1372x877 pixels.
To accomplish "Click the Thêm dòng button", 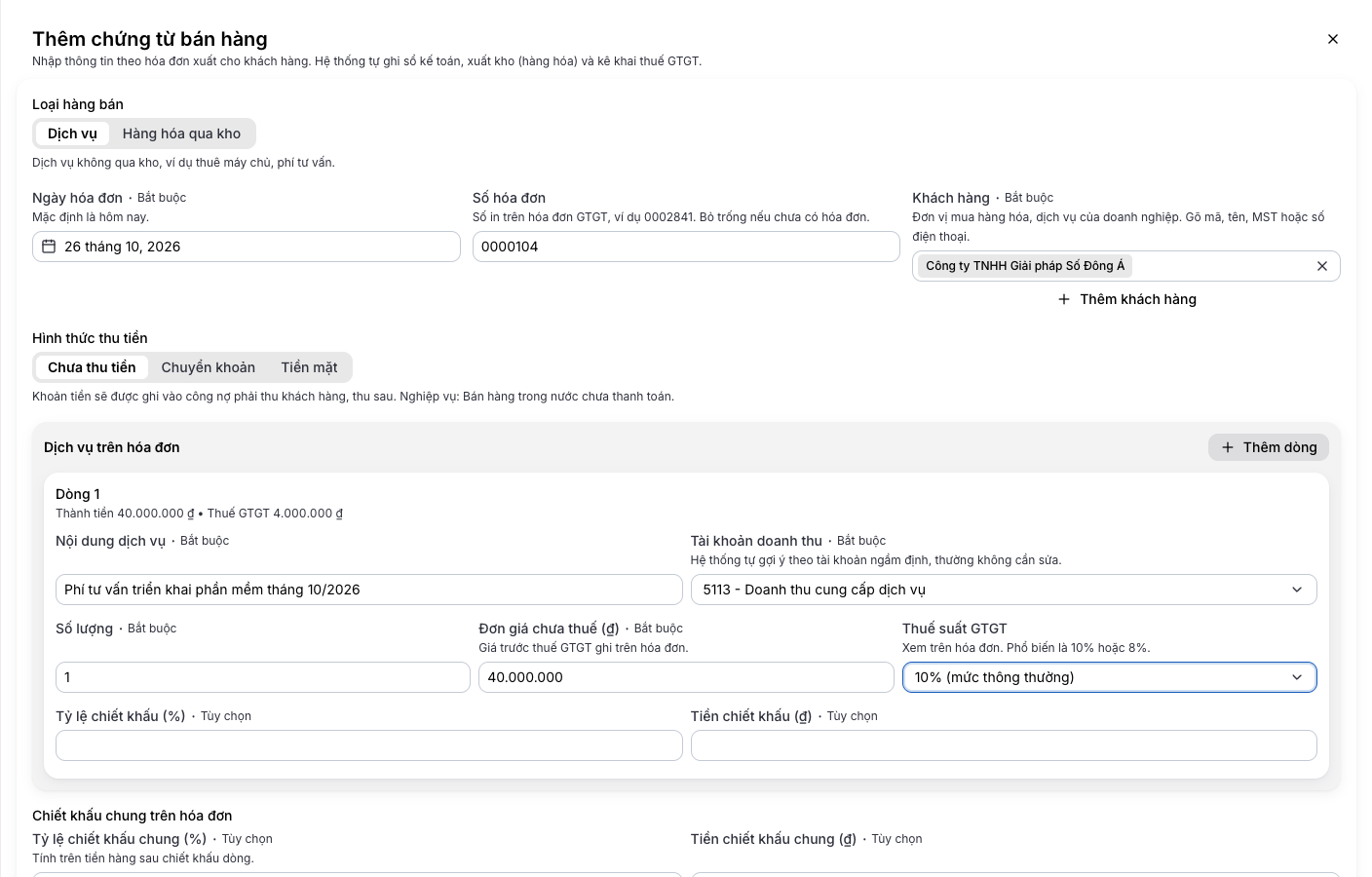I will point(1269,447).
